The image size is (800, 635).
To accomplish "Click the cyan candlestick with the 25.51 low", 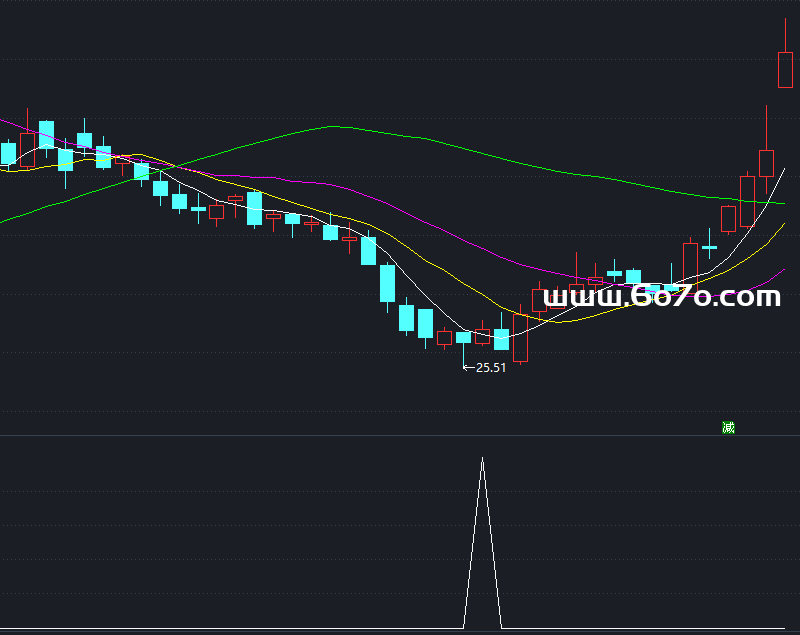I will pyautogui.click(x=463, y=338).
